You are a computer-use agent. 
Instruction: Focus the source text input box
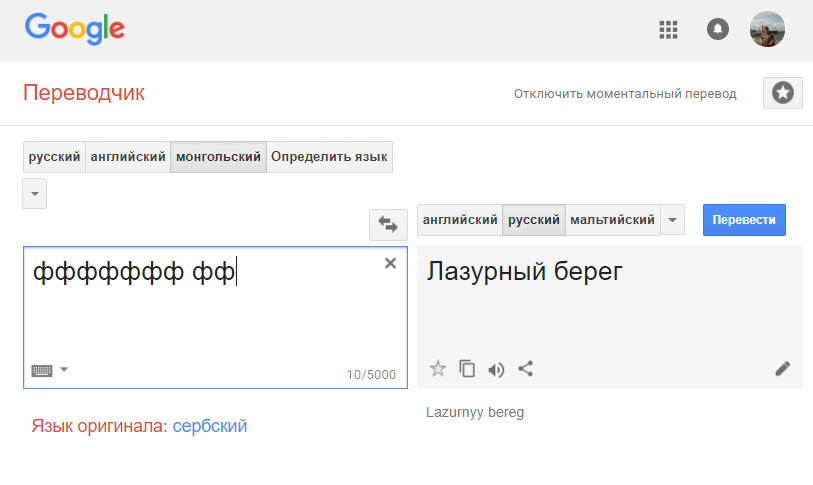215,317
